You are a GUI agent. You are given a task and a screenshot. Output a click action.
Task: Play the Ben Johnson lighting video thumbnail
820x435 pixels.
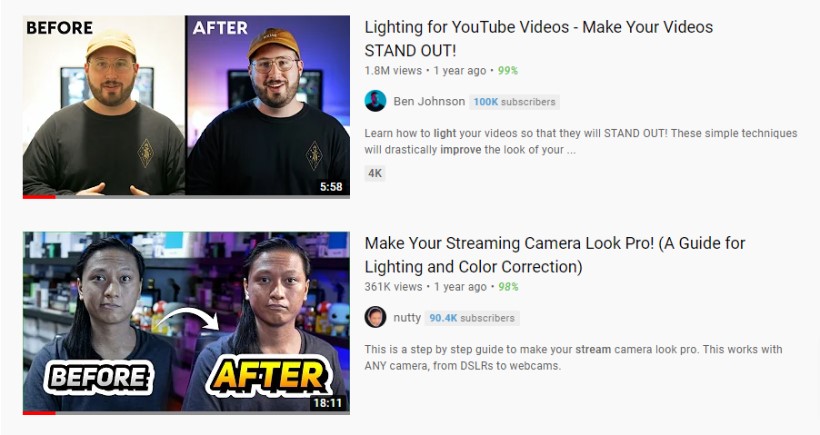(186, 106)
